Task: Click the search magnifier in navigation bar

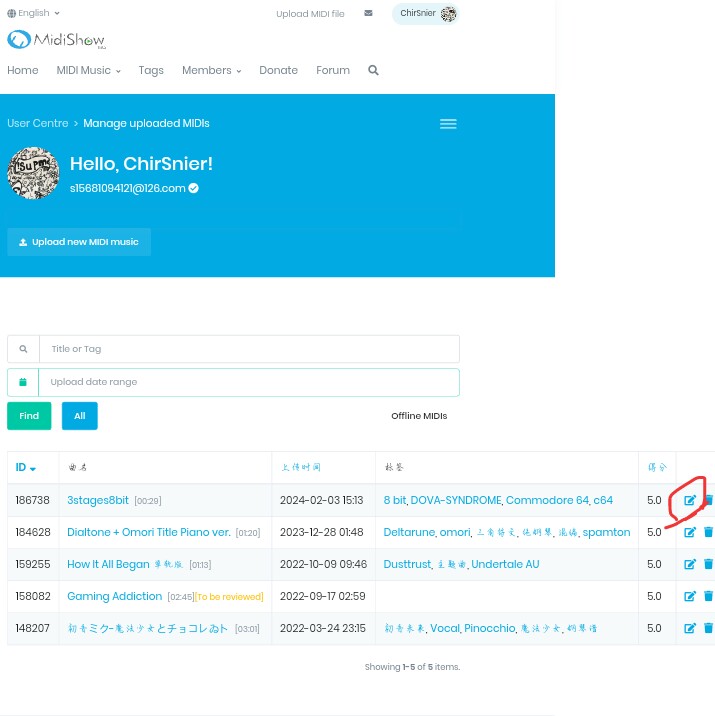Action: click(373, 70)
